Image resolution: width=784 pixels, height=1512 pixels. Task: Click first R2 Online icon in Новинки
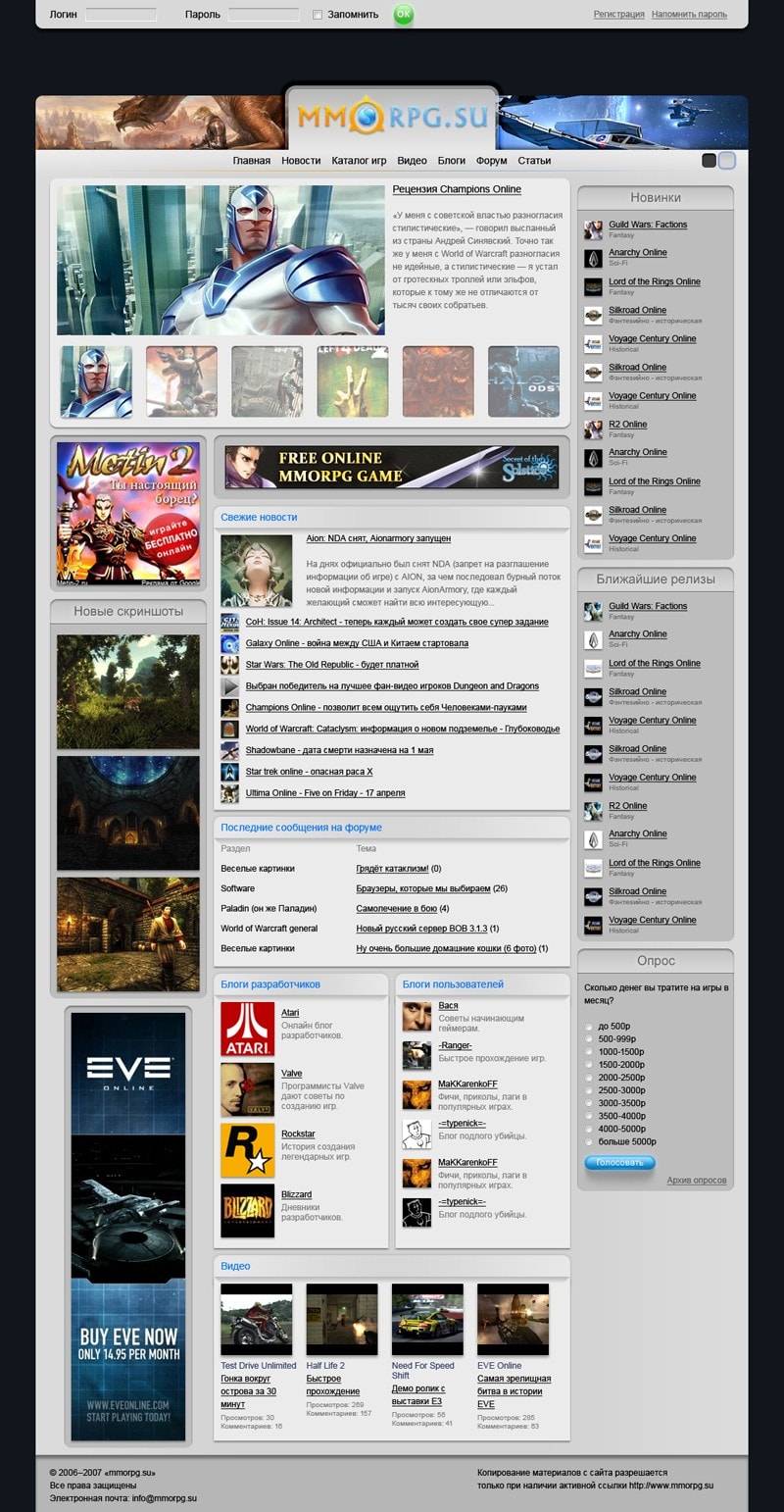click(594, 429)
